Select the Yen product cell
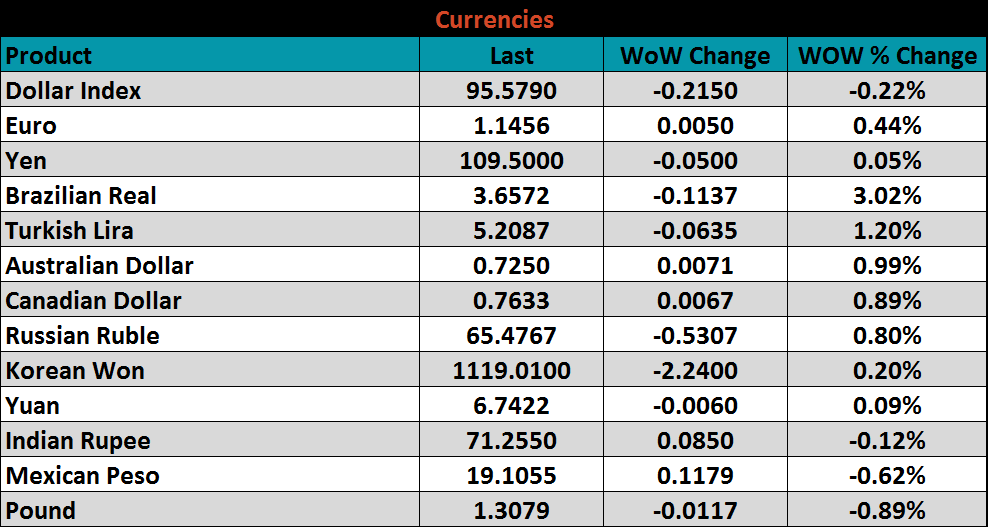Screen dimensions: 989x528 (x=26, y=161)
